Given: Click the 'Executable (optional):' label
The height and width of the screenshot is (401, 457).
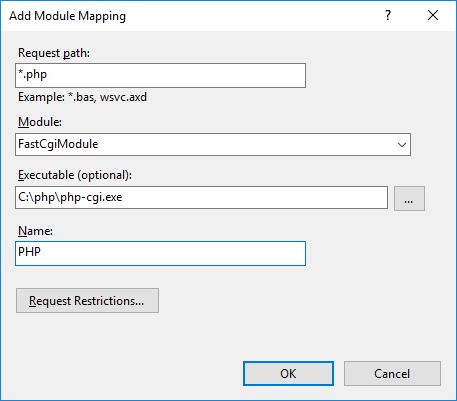Looking at the screenshot, I should 75,175.
